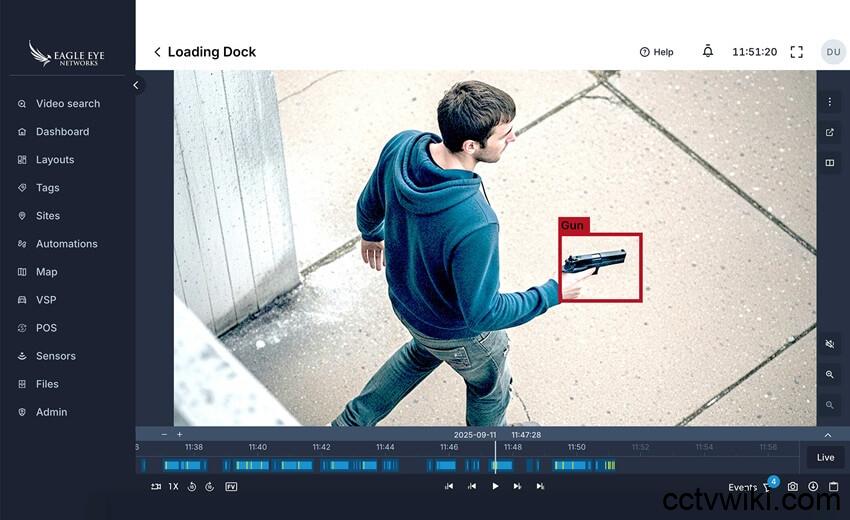
Task: Switch to Live view
Action: (x=825, y=458)
